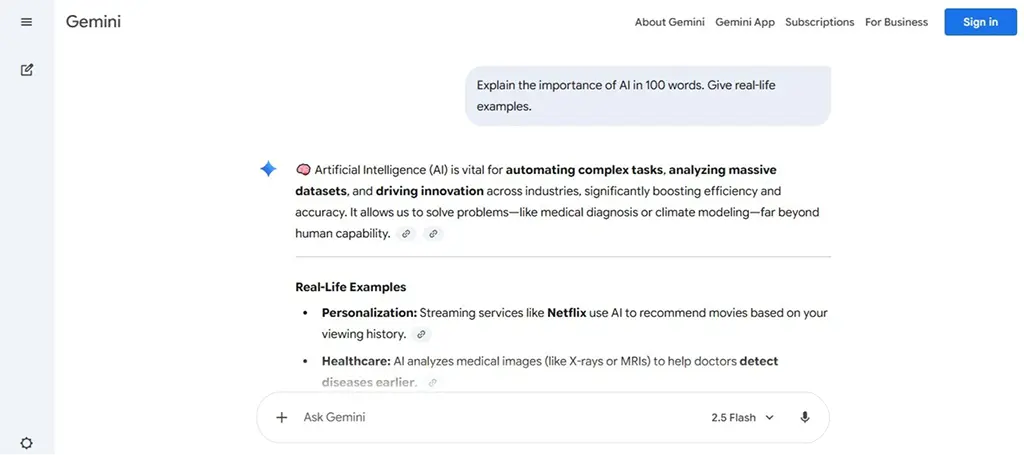
Task: Open first source link after human capability
Action: click(406, 234)
